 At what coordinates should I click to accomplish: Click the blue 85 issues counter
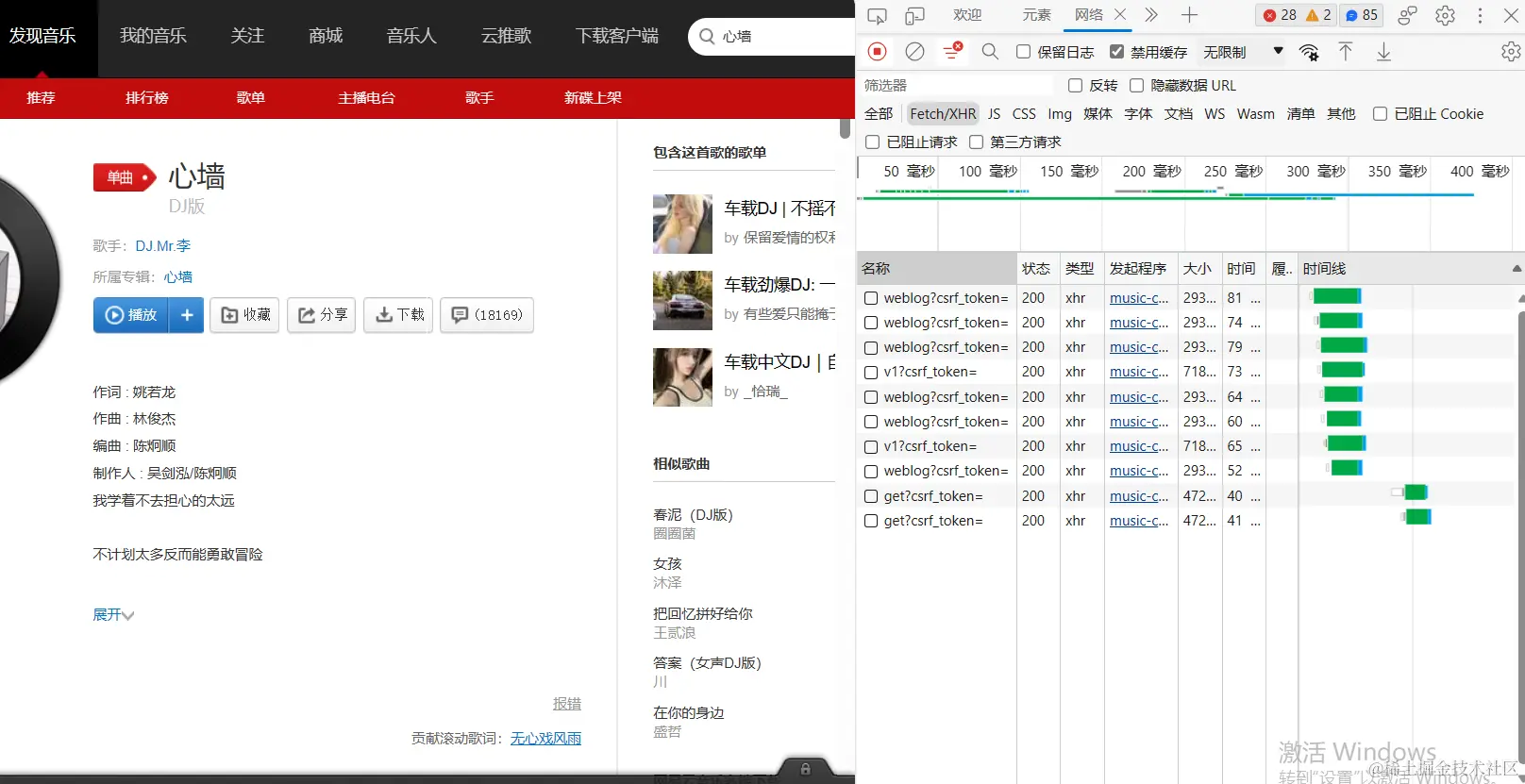tap(1362, 15)
